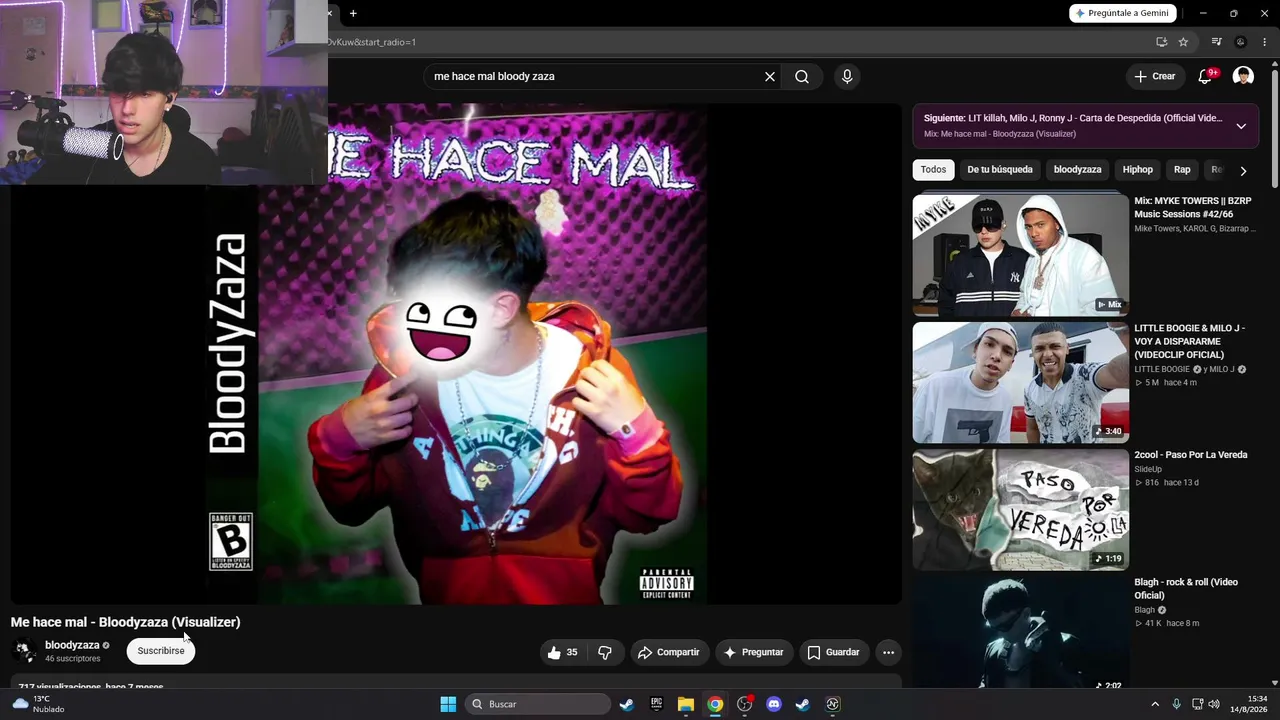
Task: Open File Explorer from the taskbar
Action: [x=685, y=704]
